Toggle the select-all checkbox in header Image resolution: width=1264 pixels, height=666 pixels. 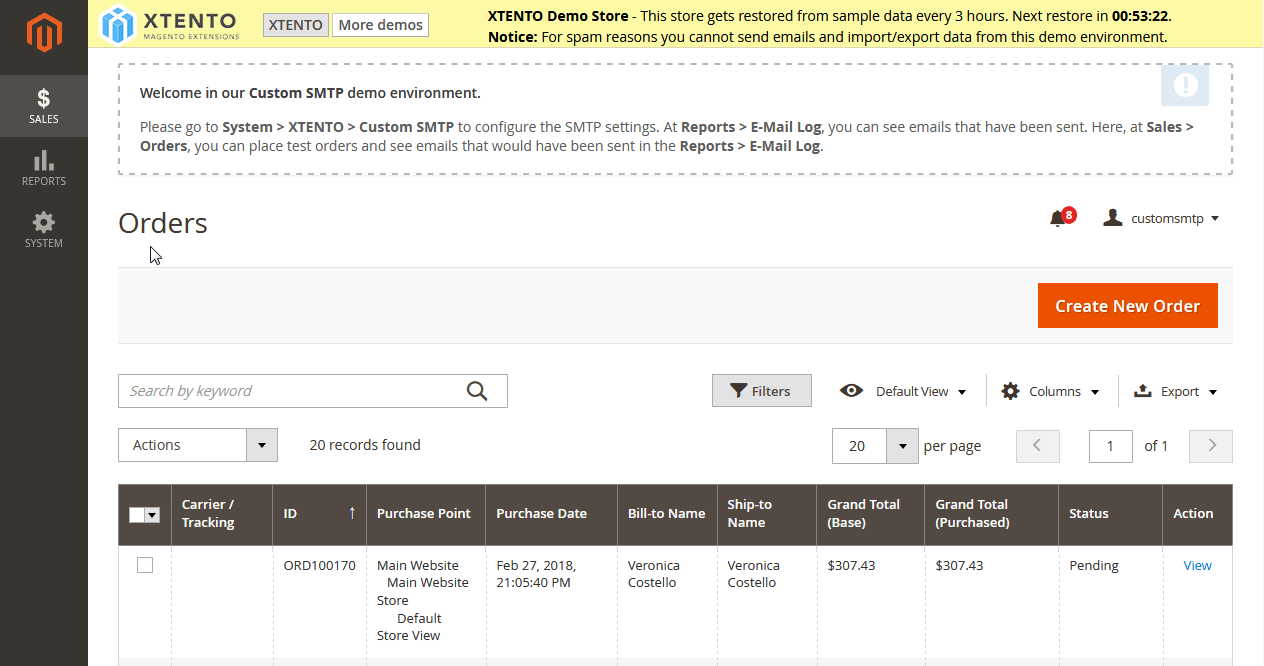(x=137, y=515)
